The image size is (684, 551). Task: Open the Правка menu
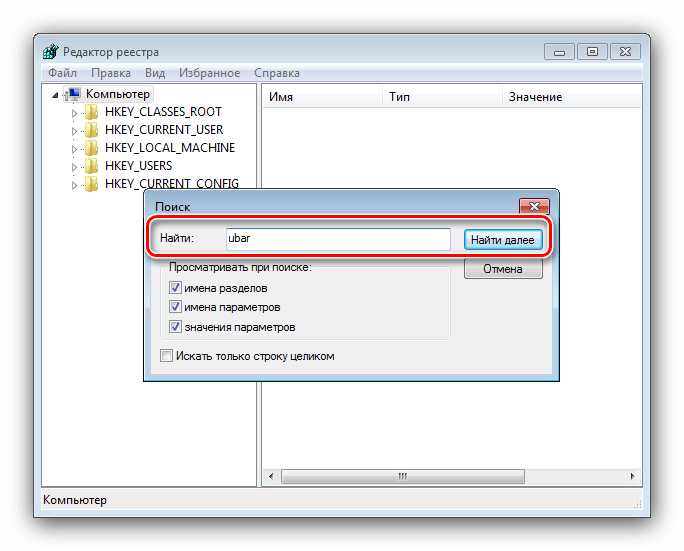tap(111, 73)
